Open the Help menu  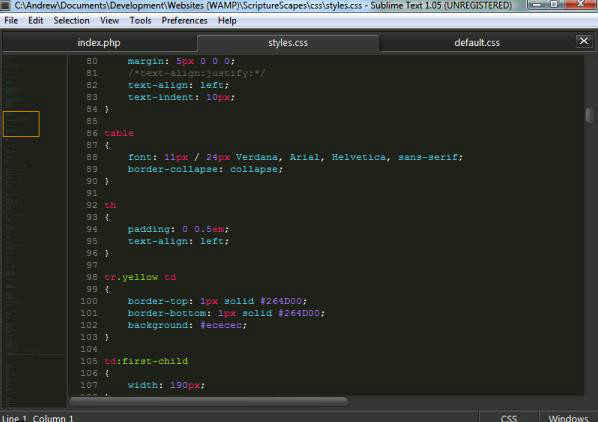pyautogui.click(x=227, y=21)
